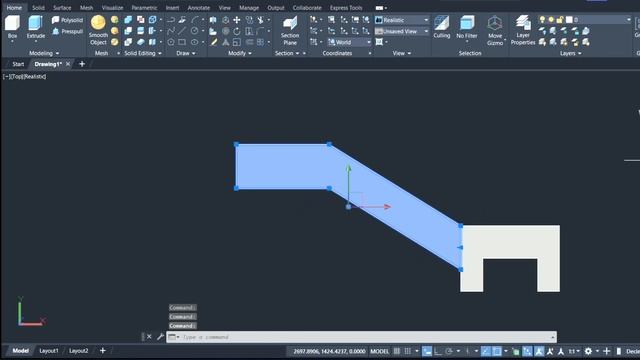Screen dimensions: 640x360
Task: Toggle object snap tracking in status bar
Action: [486, 351]
